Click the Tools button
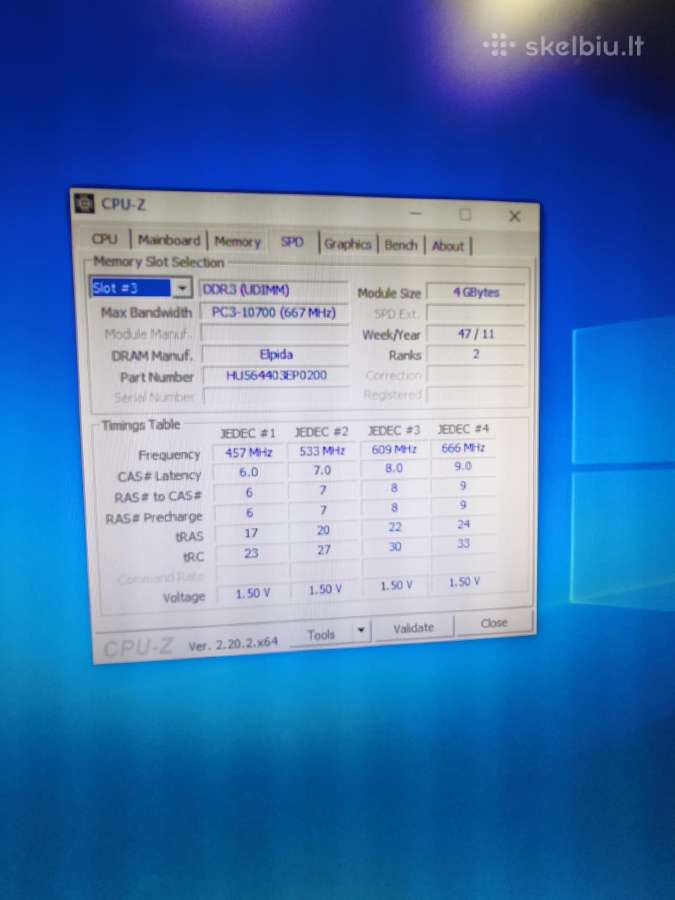 pyautogui.click(x=321, y=634)
